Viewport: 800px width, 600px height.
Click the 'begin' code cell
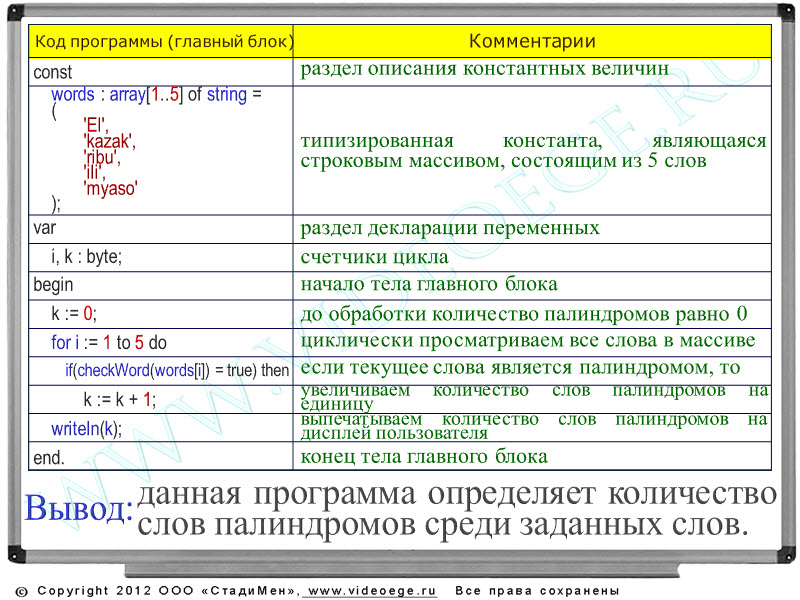(161, 285)
